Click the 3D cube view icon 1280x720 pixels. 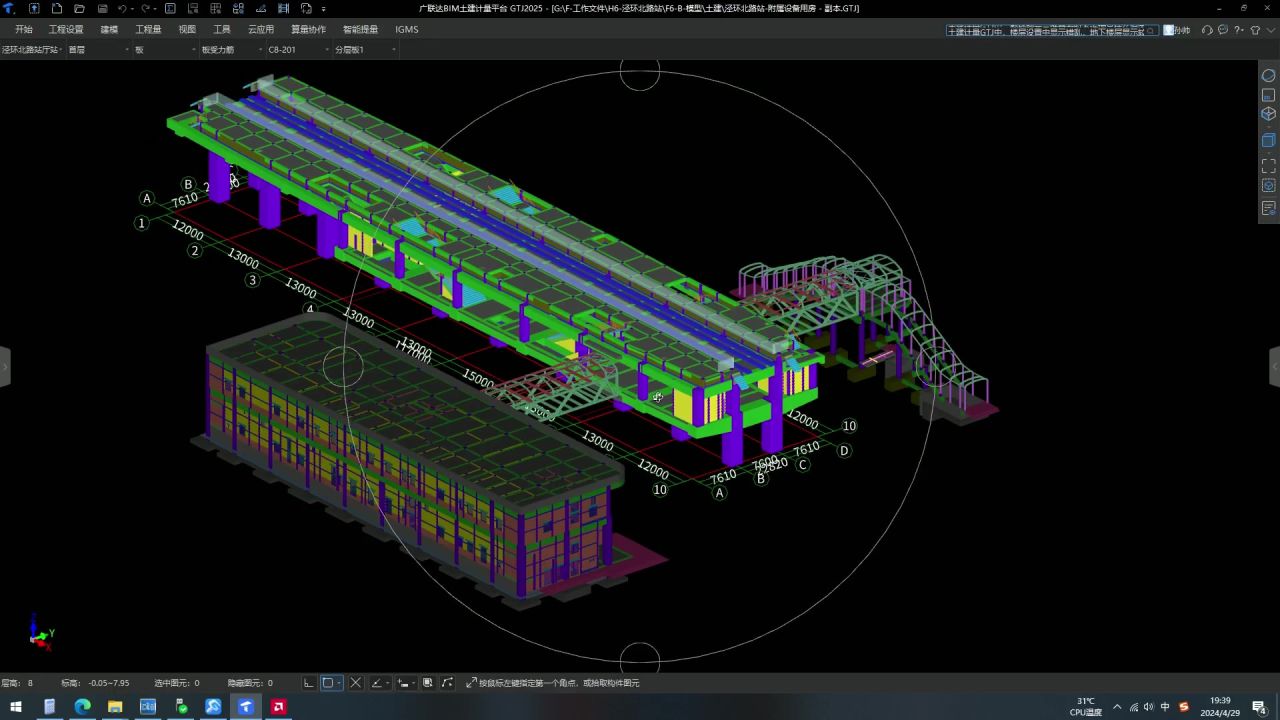tap(1268, 114)
